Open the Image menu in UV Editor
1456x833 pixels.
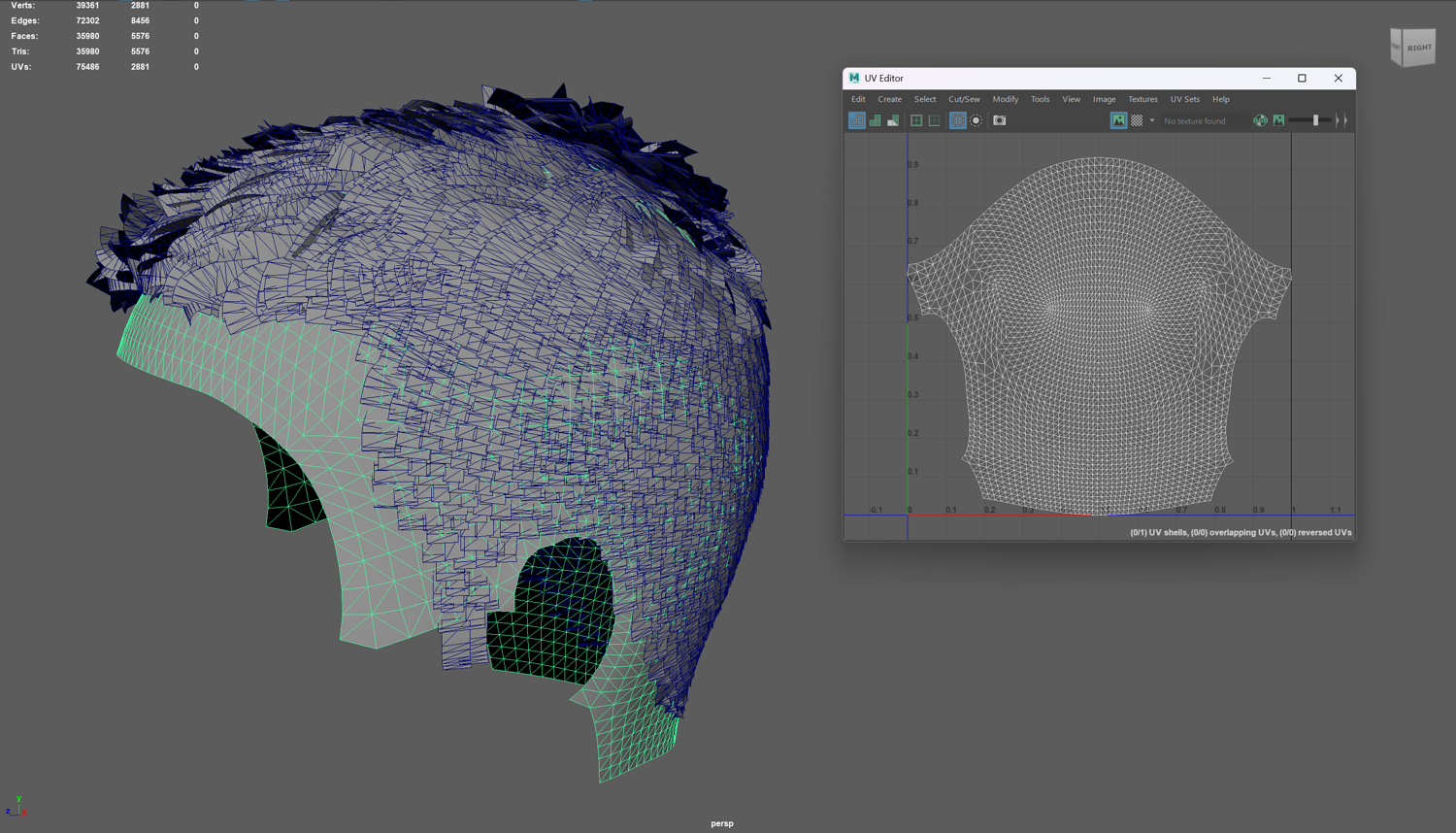coord(1105,99)
